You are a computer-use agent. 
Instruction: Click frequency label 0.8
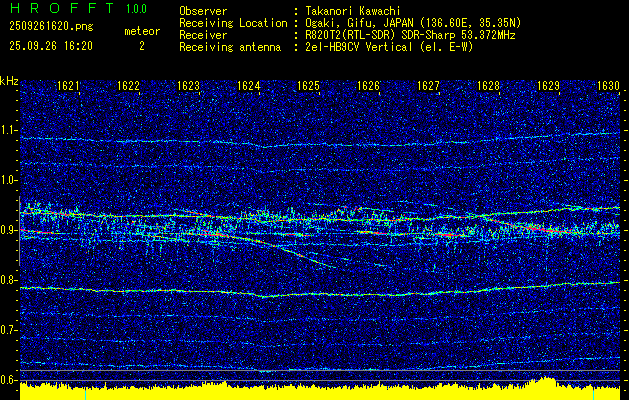(8, 280)
